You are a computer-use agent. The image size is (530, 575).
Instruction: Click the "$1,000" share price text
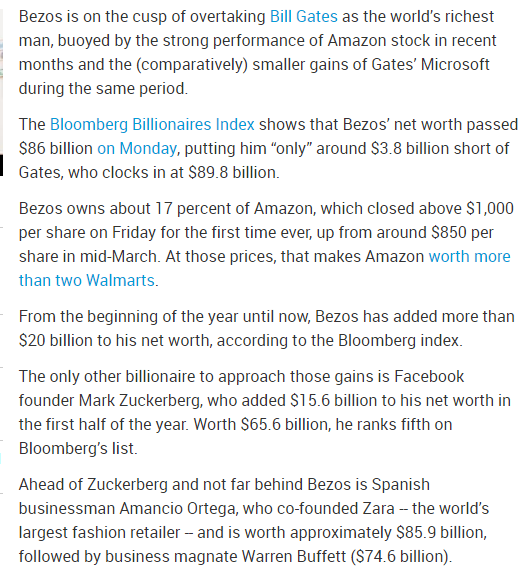tap(490, 209)
